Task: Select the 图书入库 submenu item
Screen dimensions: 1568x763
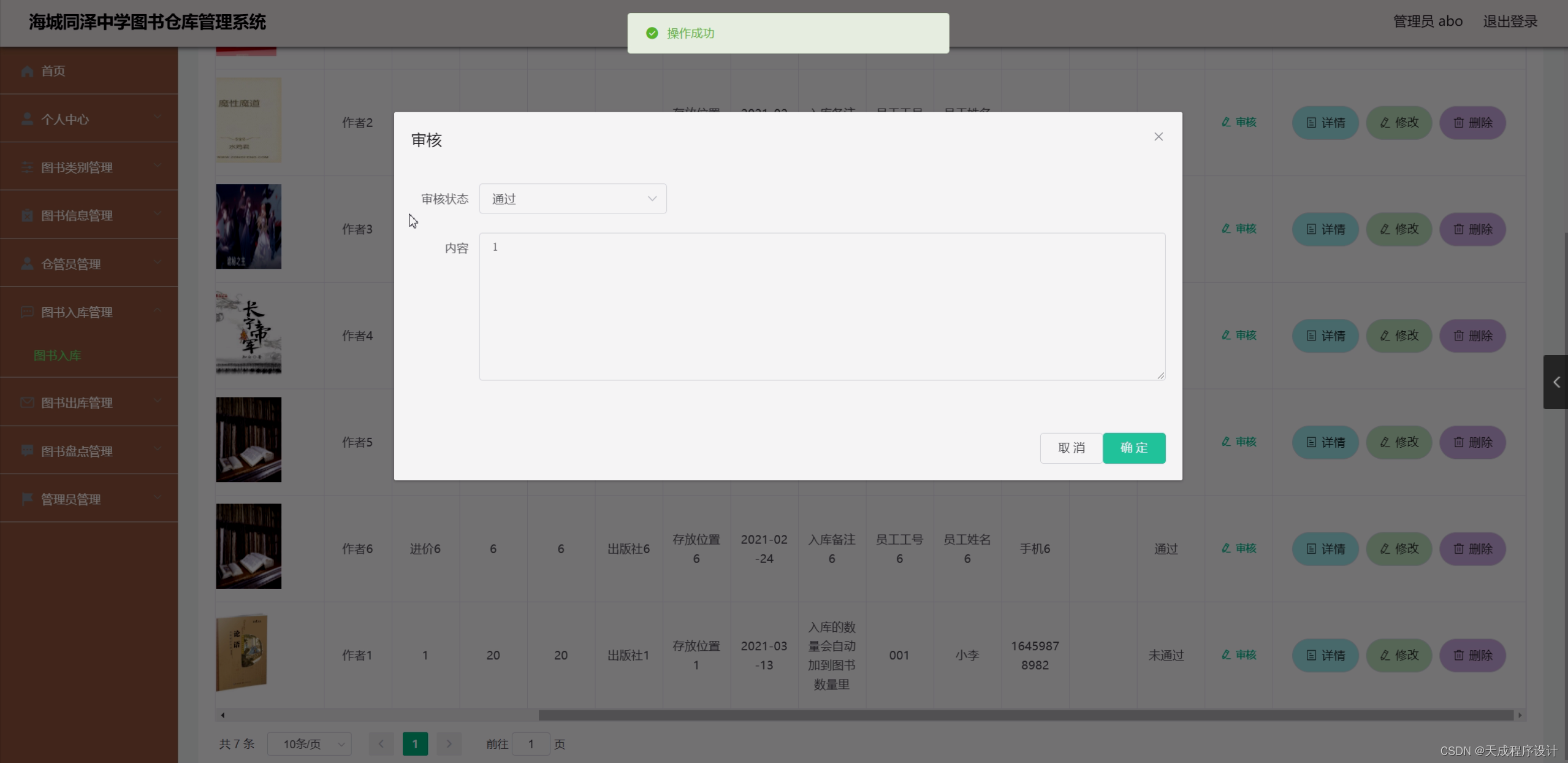Action: pos(58,355)
